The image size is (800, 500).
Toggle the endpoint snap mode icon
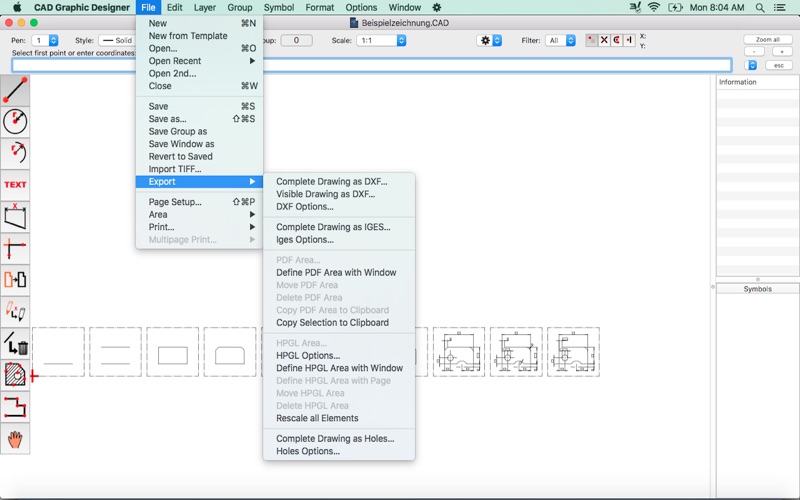click(x=591, y=40)
